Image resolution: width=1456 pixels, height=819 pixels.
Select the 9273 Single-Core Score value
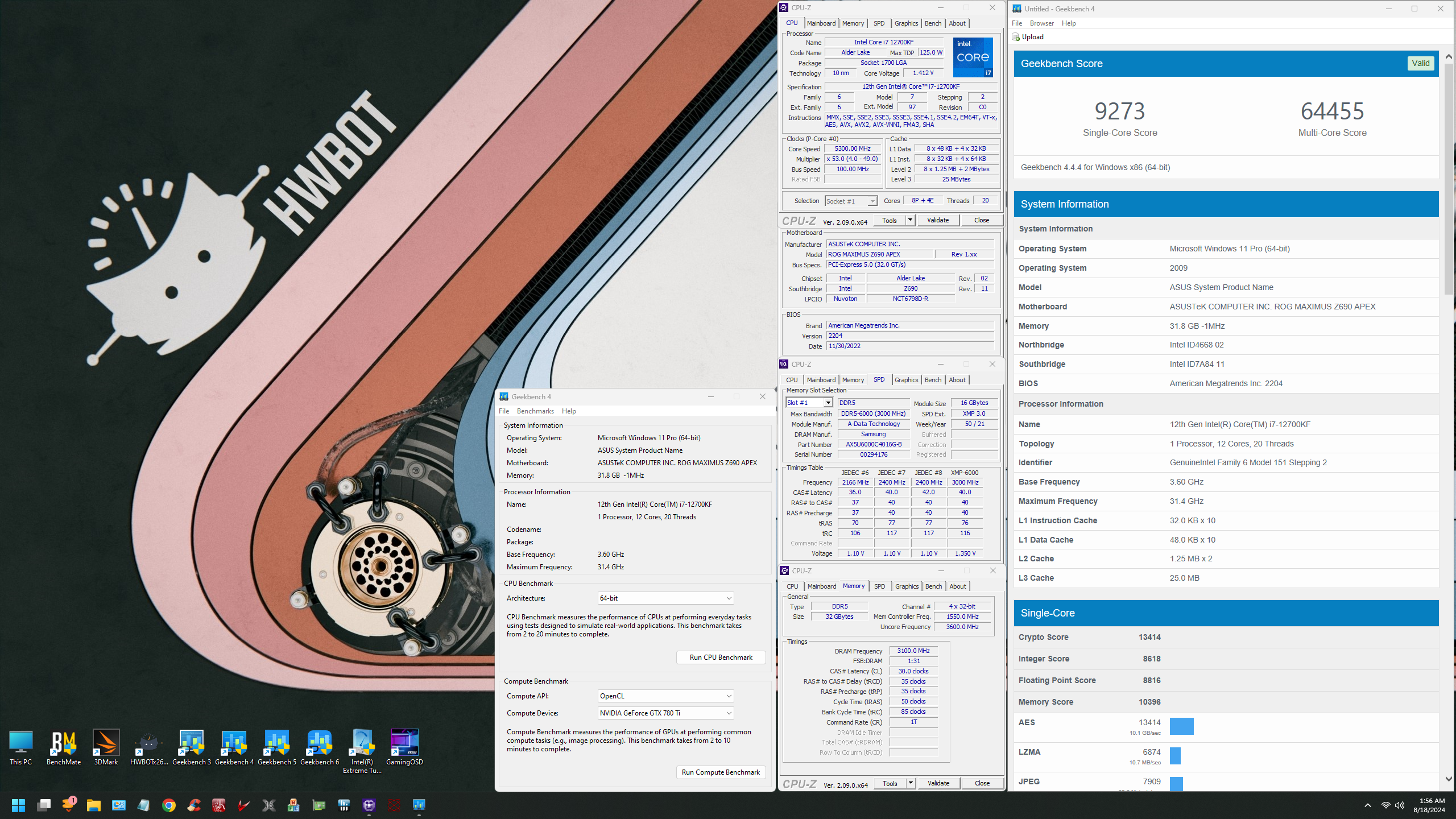pyautogui.click(x=1120, y=111)
